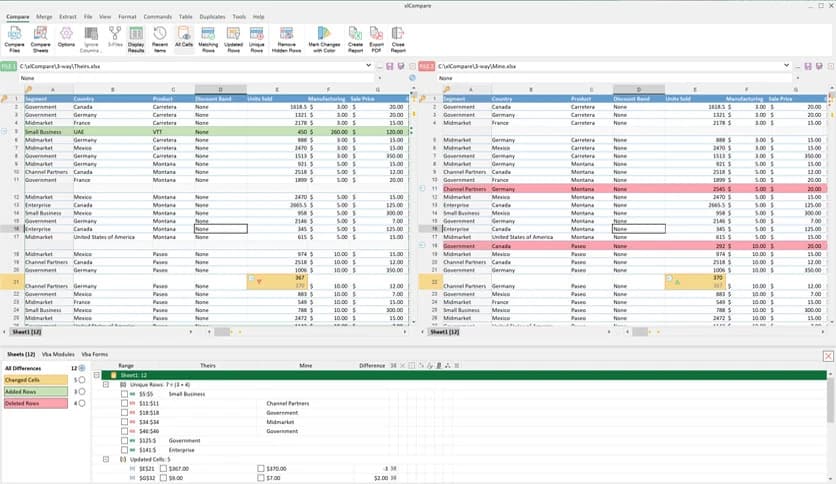Click the save-as icon beside Mine.xlsx path
This screenshot has height=484, width=836.
pyautogui.click(x=819, y=66)
